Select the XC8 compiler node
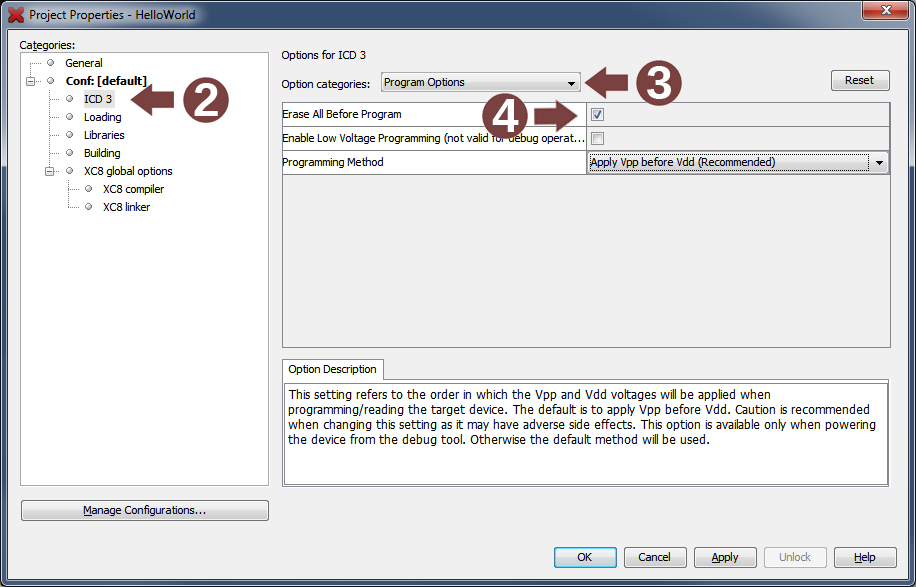The height and width of the screenshot is (587, 916). [133, 188]
